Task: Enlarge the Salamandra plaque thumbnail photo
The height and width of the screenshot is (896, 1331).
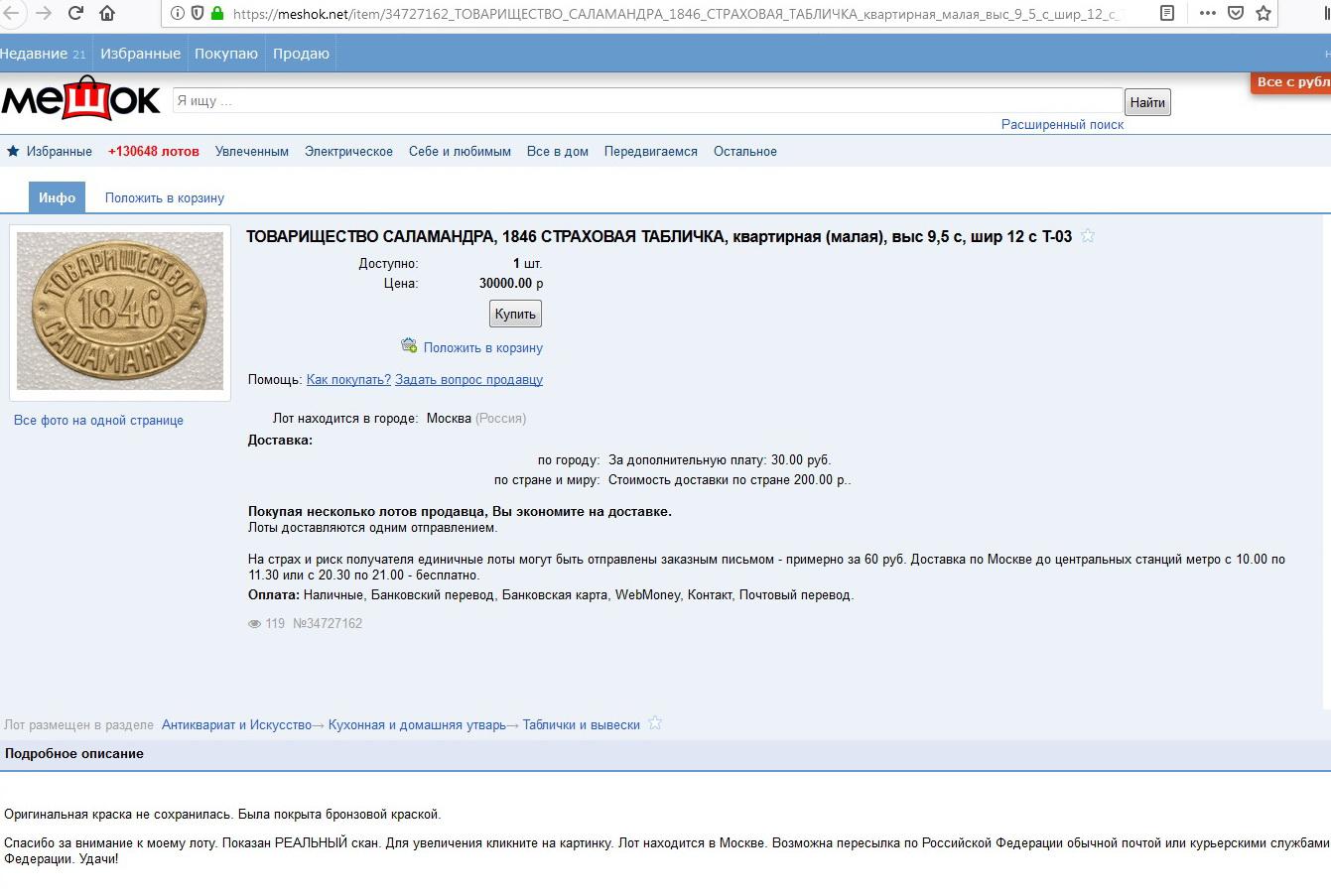Action: pyautogui.click(x=120, y=311)
